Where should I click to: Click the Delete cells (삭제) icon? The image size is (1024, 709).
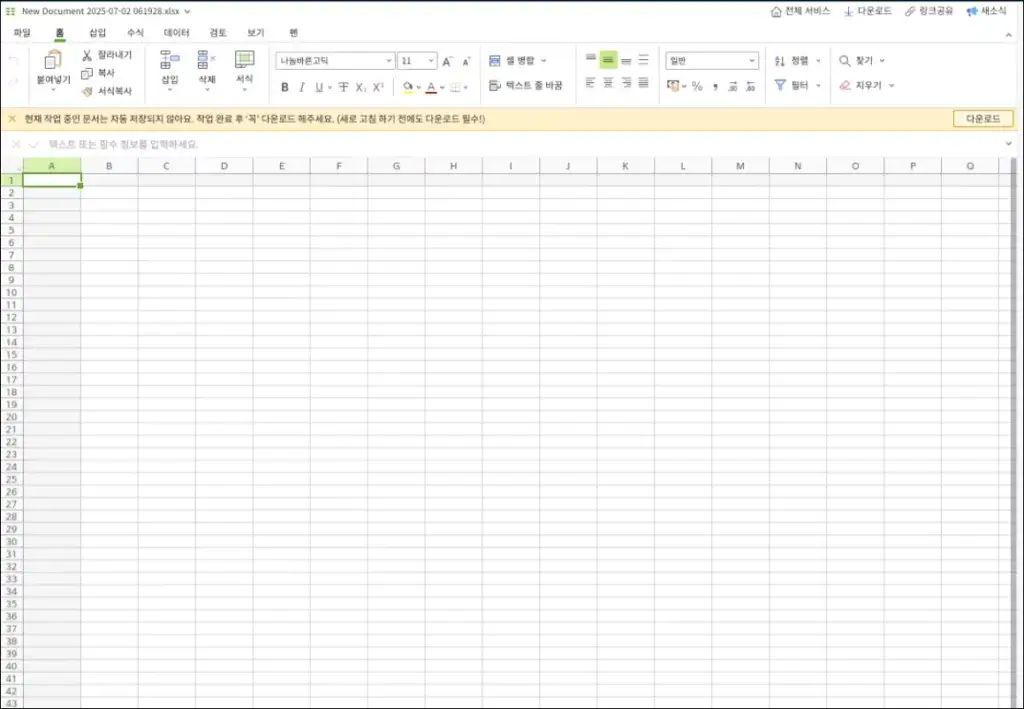(206, 60)
